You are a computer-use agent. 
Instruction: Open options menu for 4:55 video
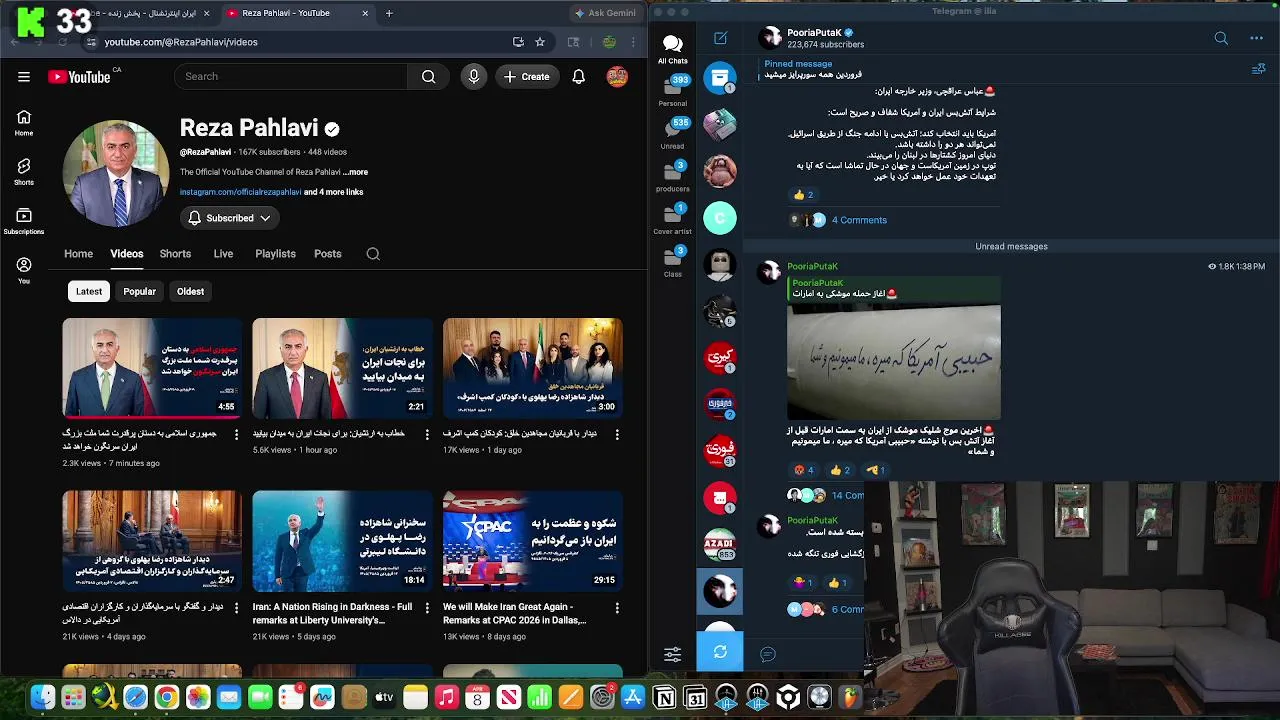pyautogui.click(x=237, y=434)
